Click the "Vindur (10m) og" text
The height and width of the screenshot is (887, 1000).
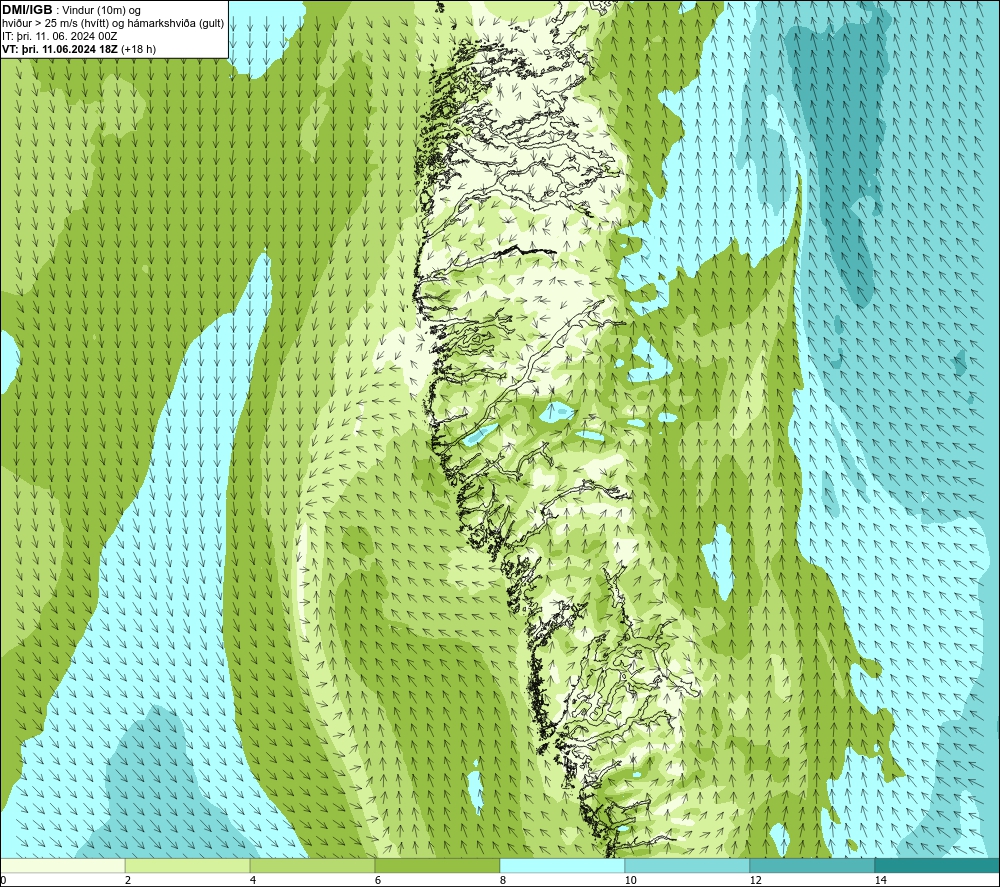point(103,11)
